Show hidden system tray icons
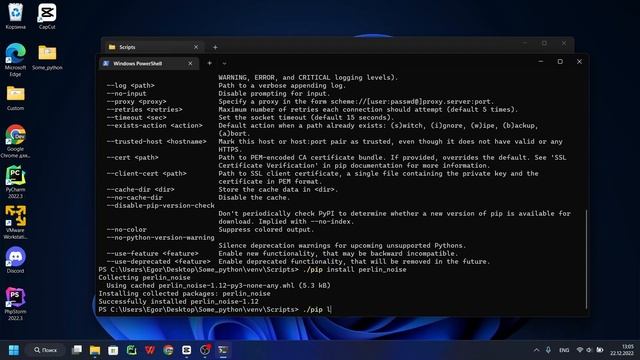This screenshot has width=640, height=360. (x=536, y=350)
